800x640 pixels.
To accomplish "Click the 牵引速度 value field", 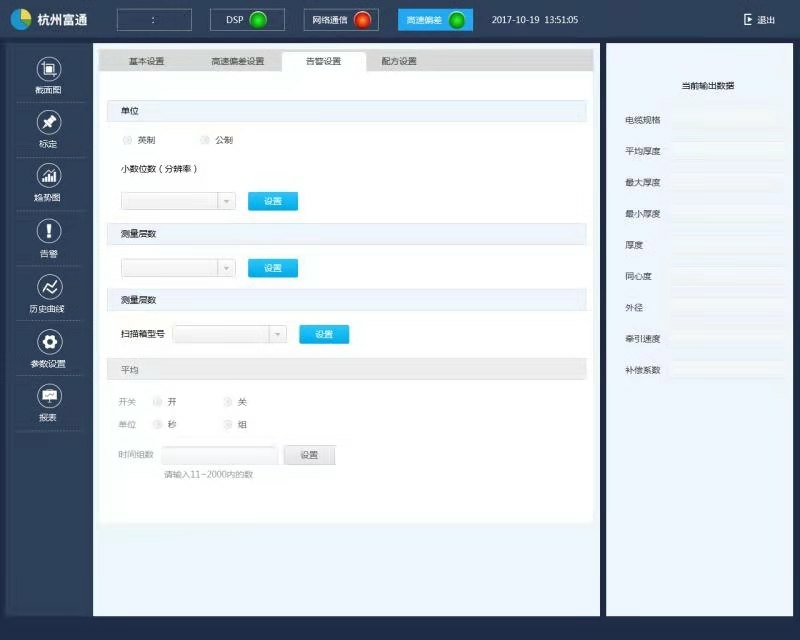I will (x=728, y=339).
